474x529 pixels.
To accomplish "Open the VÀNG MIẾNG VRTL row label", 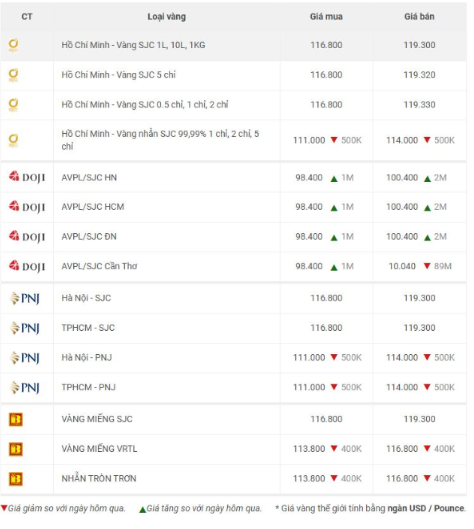I will [99, 449].
